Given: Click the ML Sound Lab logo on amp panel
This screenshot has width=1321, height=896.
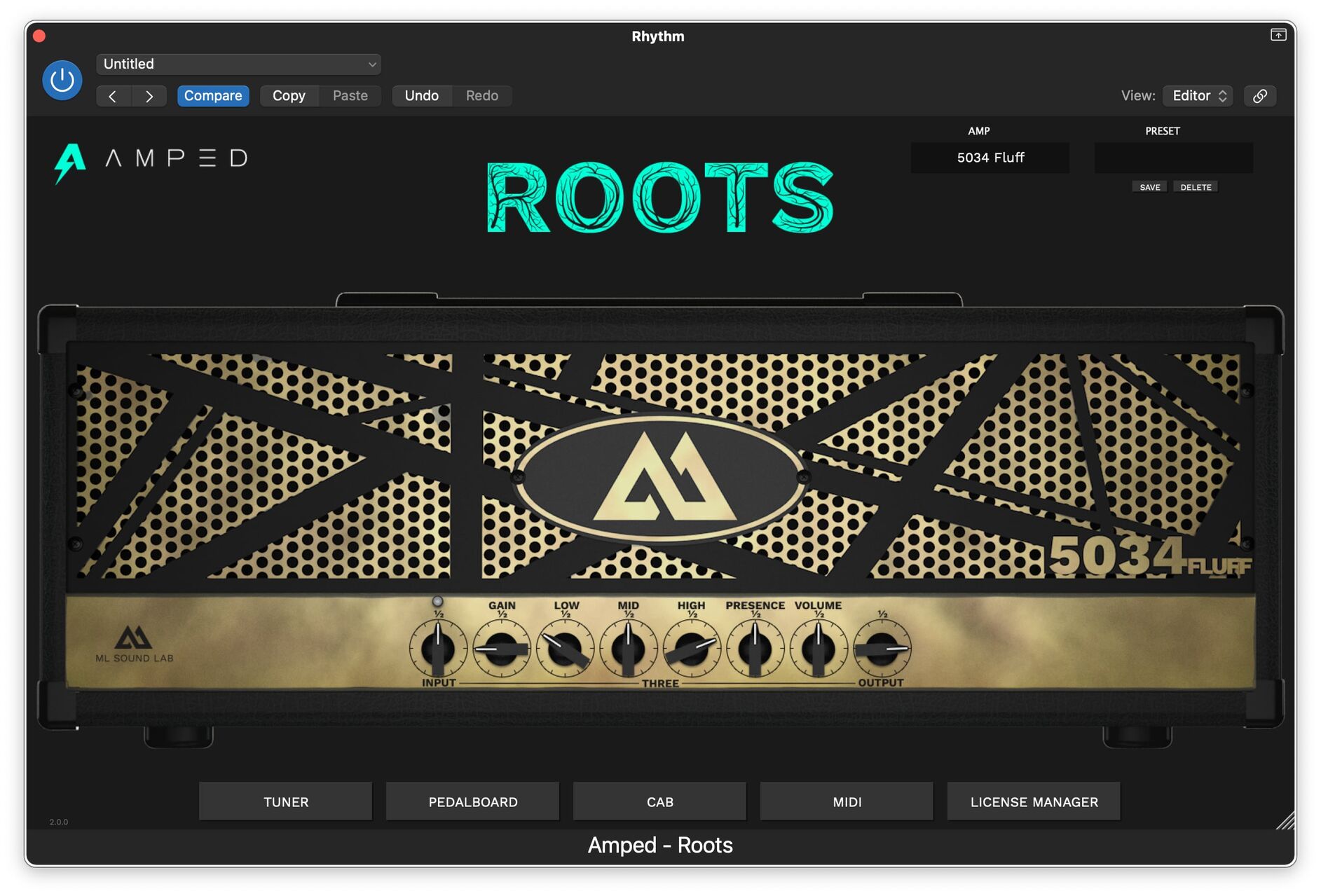Looking at the screenshot, I should [x=134, y=644].
